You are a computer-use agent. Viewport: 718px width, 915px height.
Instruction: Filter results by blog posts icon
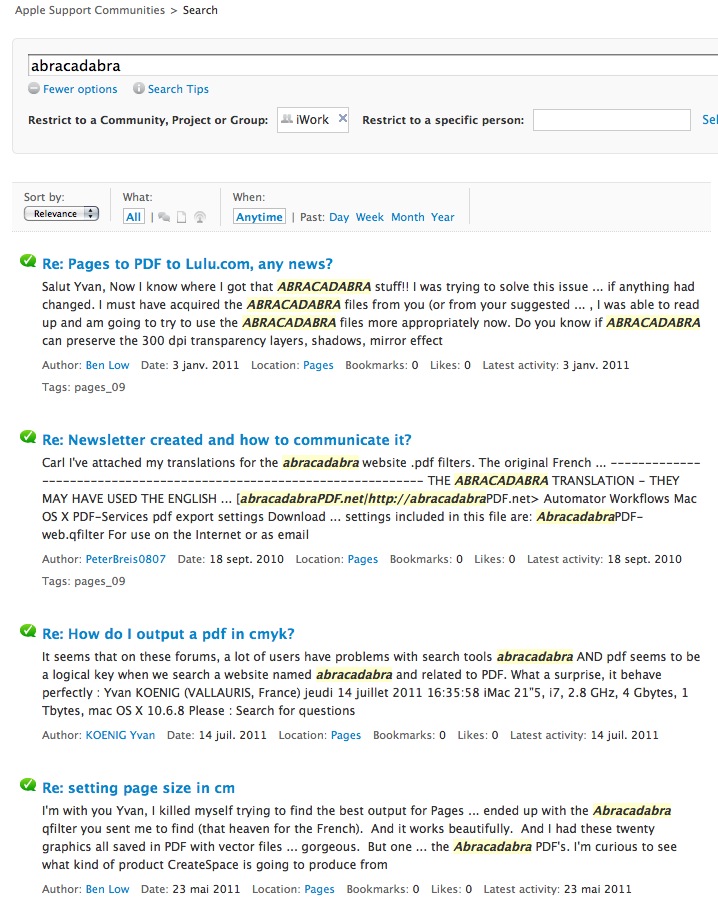point(200,217)
